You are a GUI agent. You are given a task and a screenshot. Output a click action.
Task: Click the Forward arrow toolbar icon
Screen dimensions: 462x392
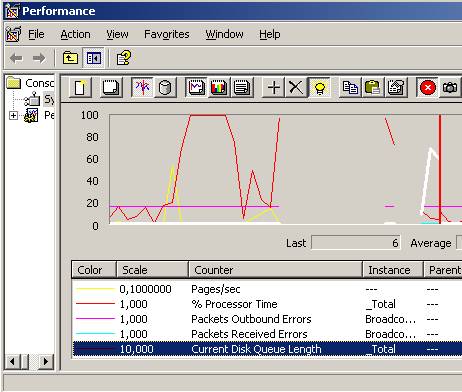tap(39, 58)
